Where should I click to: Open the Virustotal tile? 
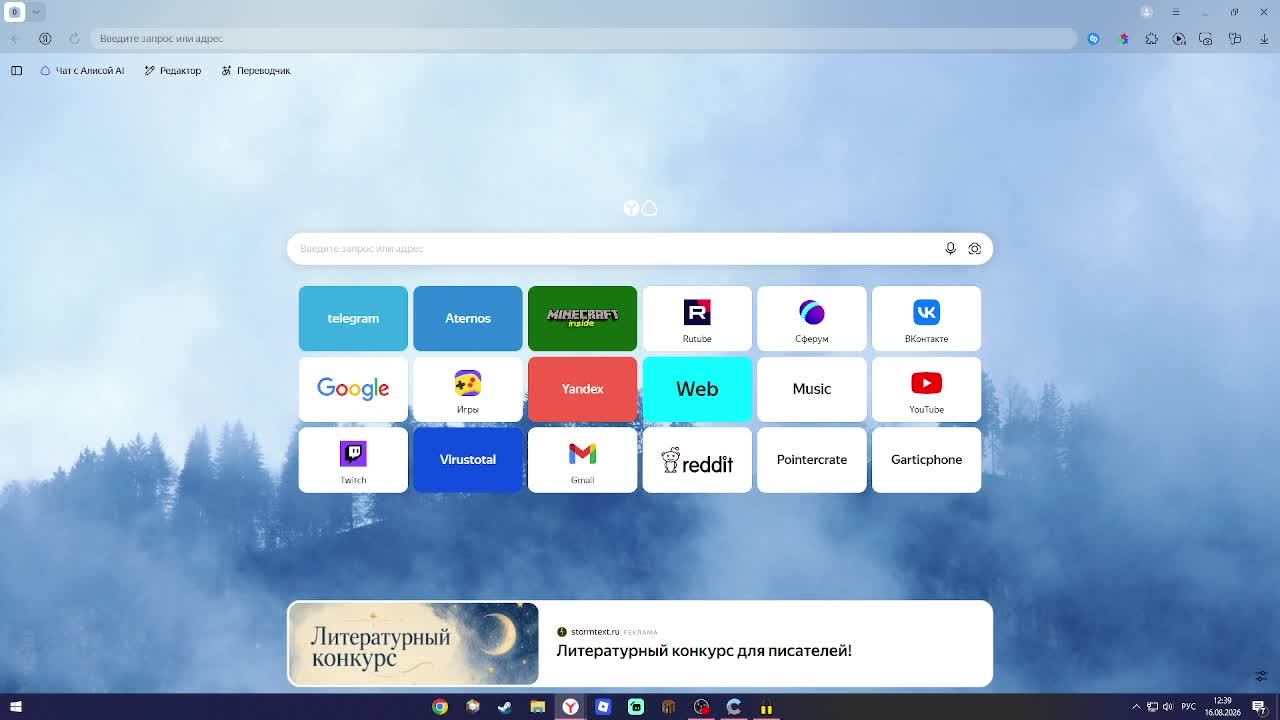468,460
